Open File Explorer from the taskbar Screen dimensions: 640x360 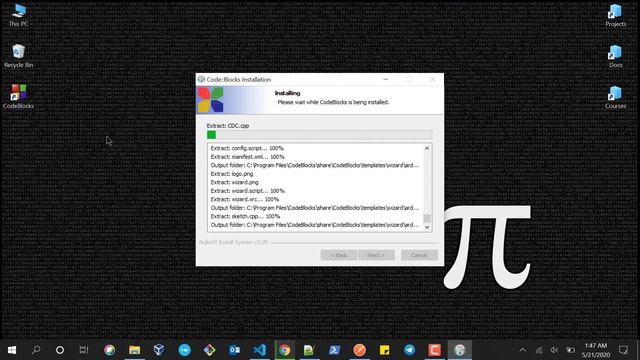tap(134, 350)
